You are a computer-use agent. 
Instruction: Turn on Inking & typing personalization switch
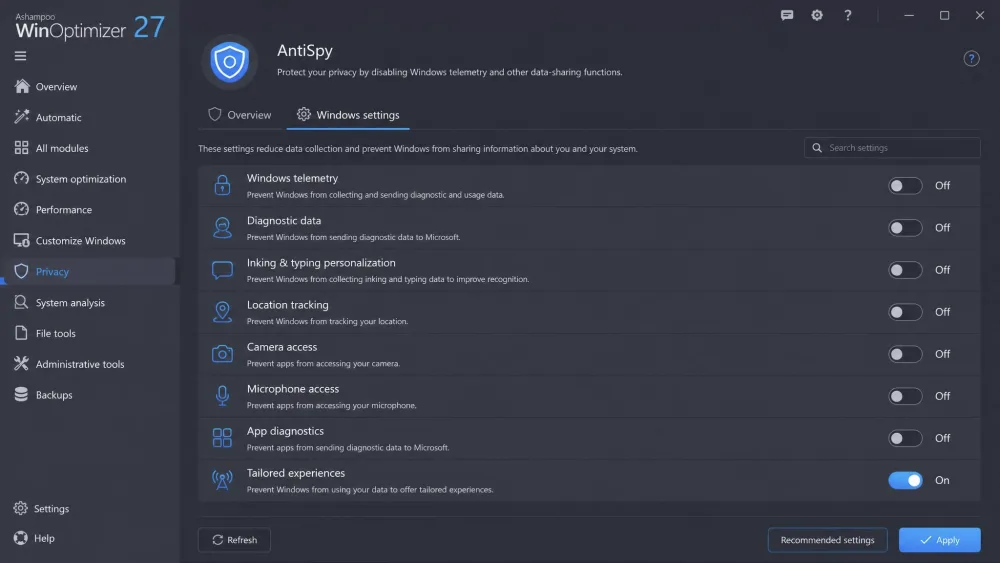click(905, 270)
